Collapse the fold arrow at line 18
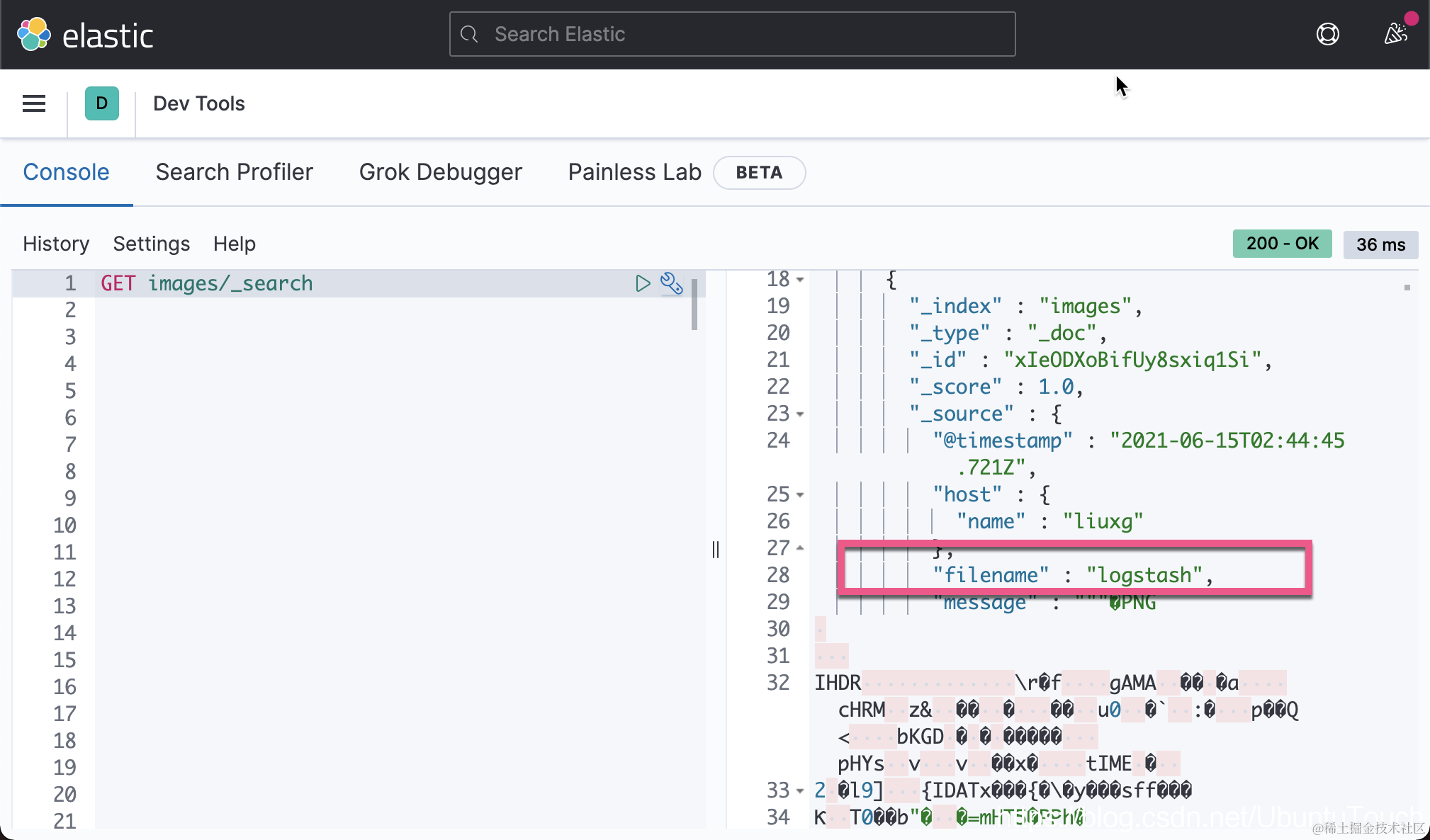This screenshot has height=840, width=1430. click(800, 280)
